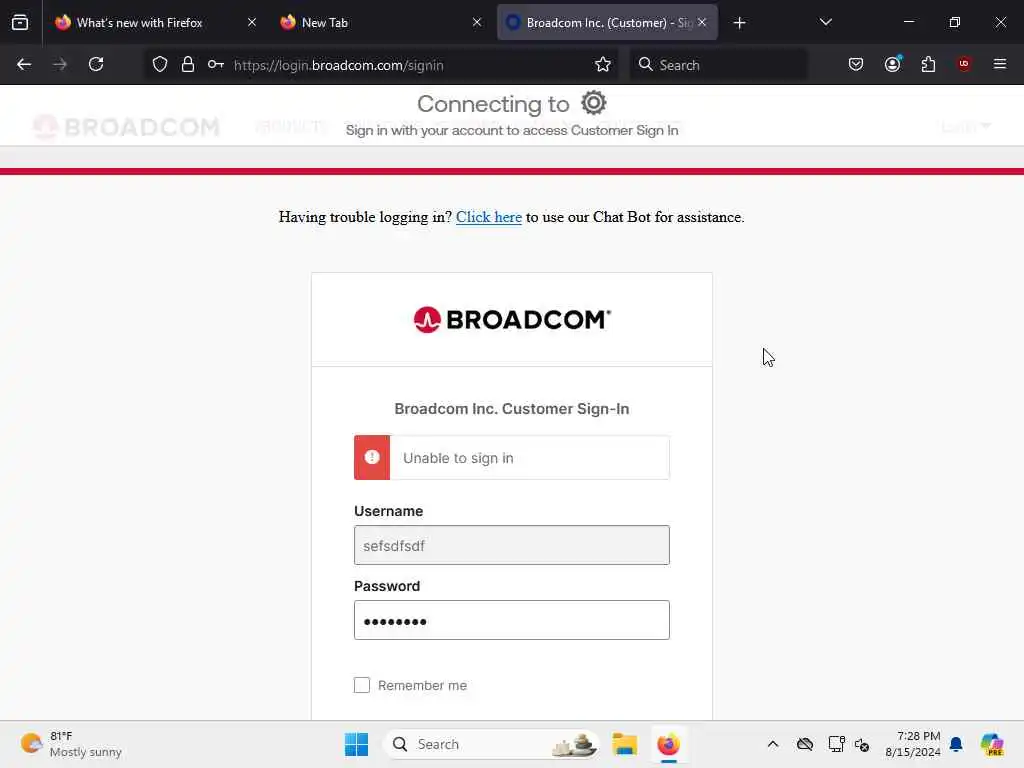
Task: Save page to Pocket
Action: 856,64
